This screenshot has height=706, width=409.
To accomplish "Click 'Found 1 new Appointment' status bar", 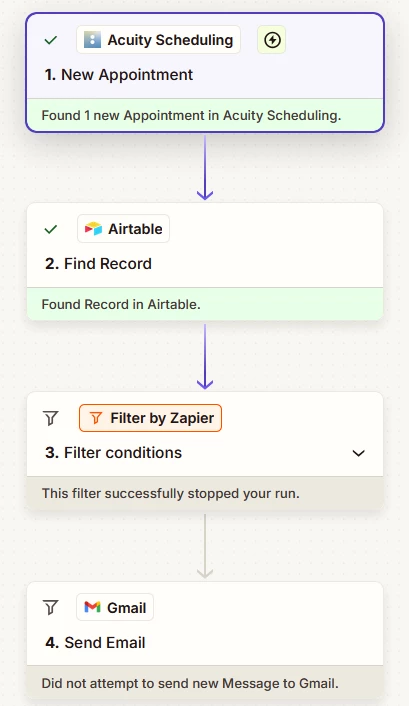I will (205, 115).
